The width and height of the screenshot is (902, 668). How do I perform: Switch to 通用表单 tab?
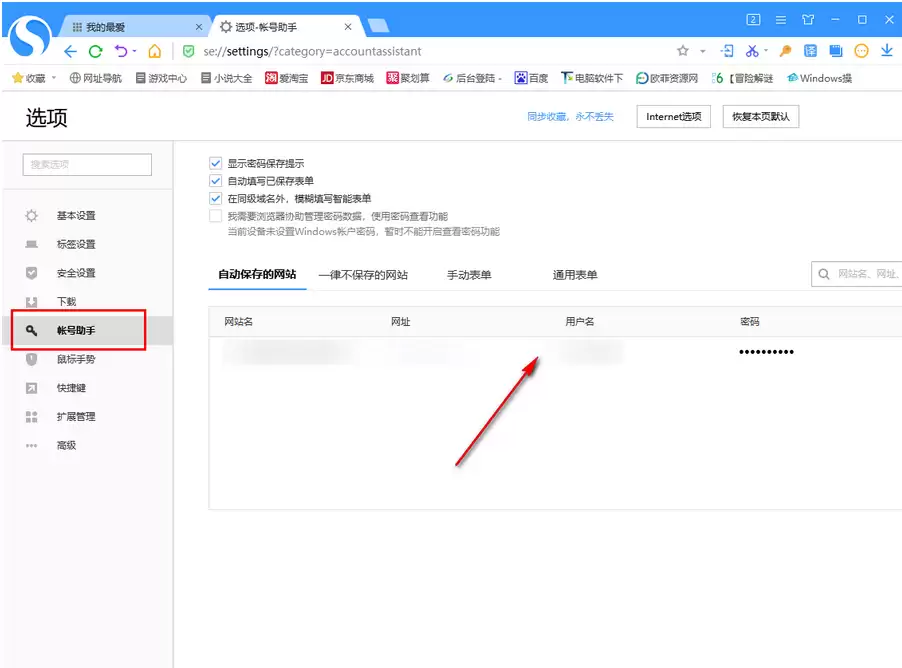[x=575, y=275]
